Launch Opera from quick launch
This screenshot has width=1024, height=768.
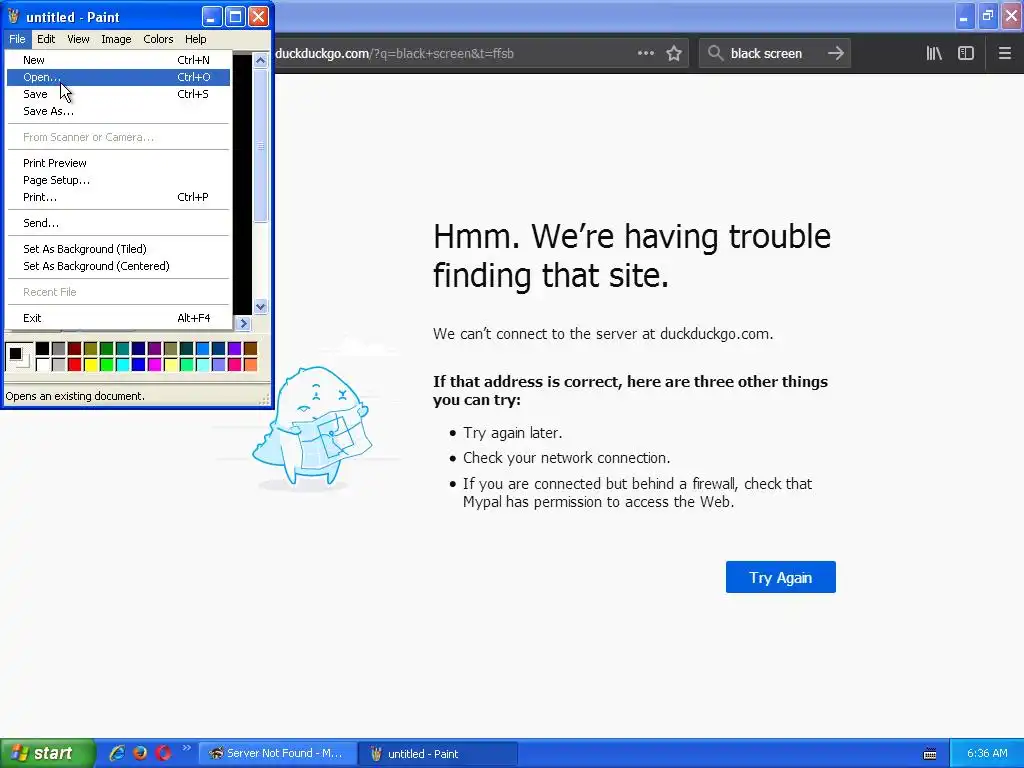point(163,753)
